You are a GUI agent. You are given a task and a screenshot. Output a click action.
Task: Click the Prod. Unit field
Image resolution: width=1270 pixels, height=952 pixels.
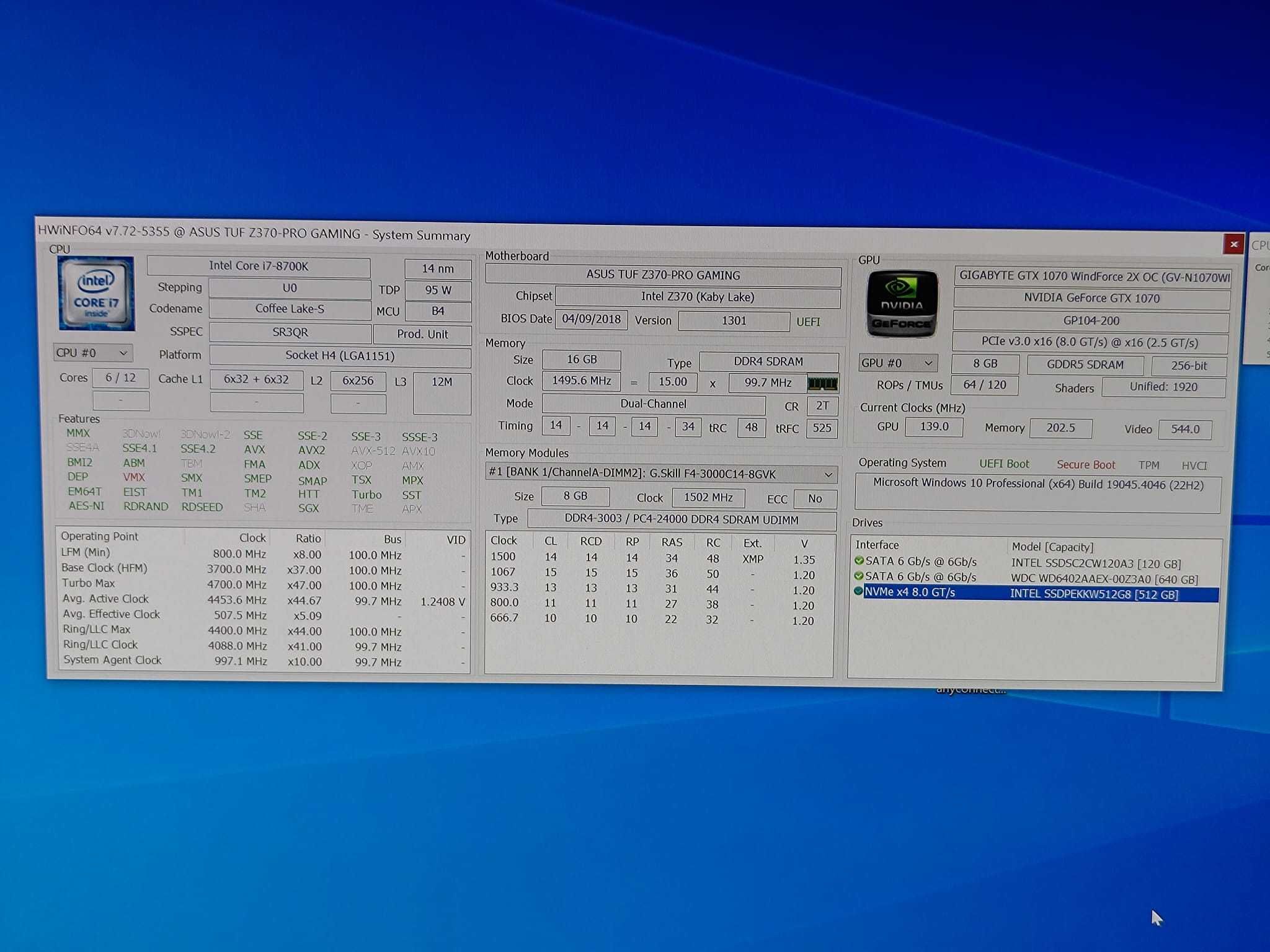[x=422, y=334]
